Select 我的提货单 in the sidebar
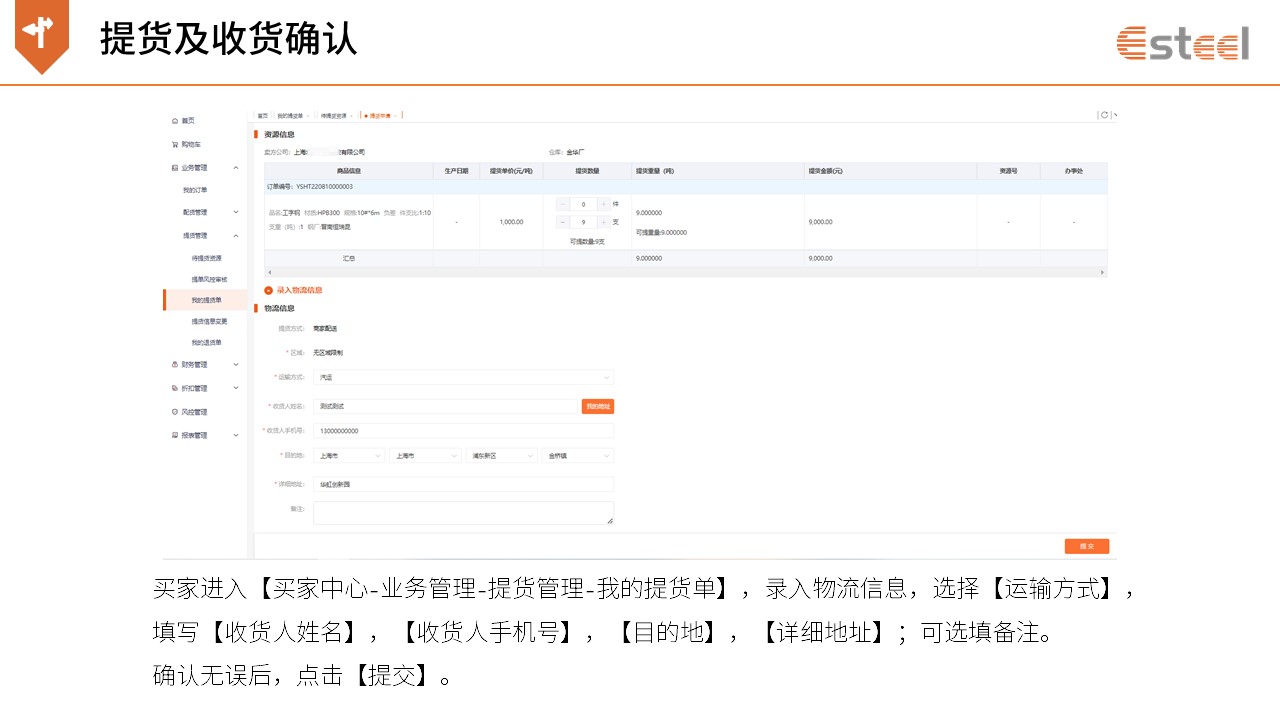Viewport: 1280px width, 720px height. click(207, 300)
